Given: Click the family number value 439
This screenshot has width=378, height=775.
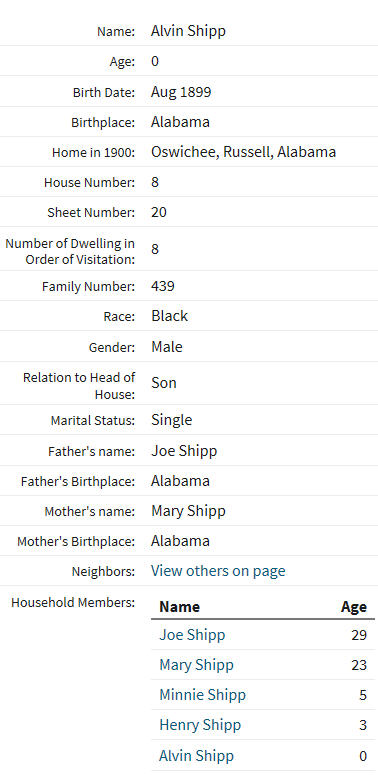Looking at the screenshot, I should 163,286.
